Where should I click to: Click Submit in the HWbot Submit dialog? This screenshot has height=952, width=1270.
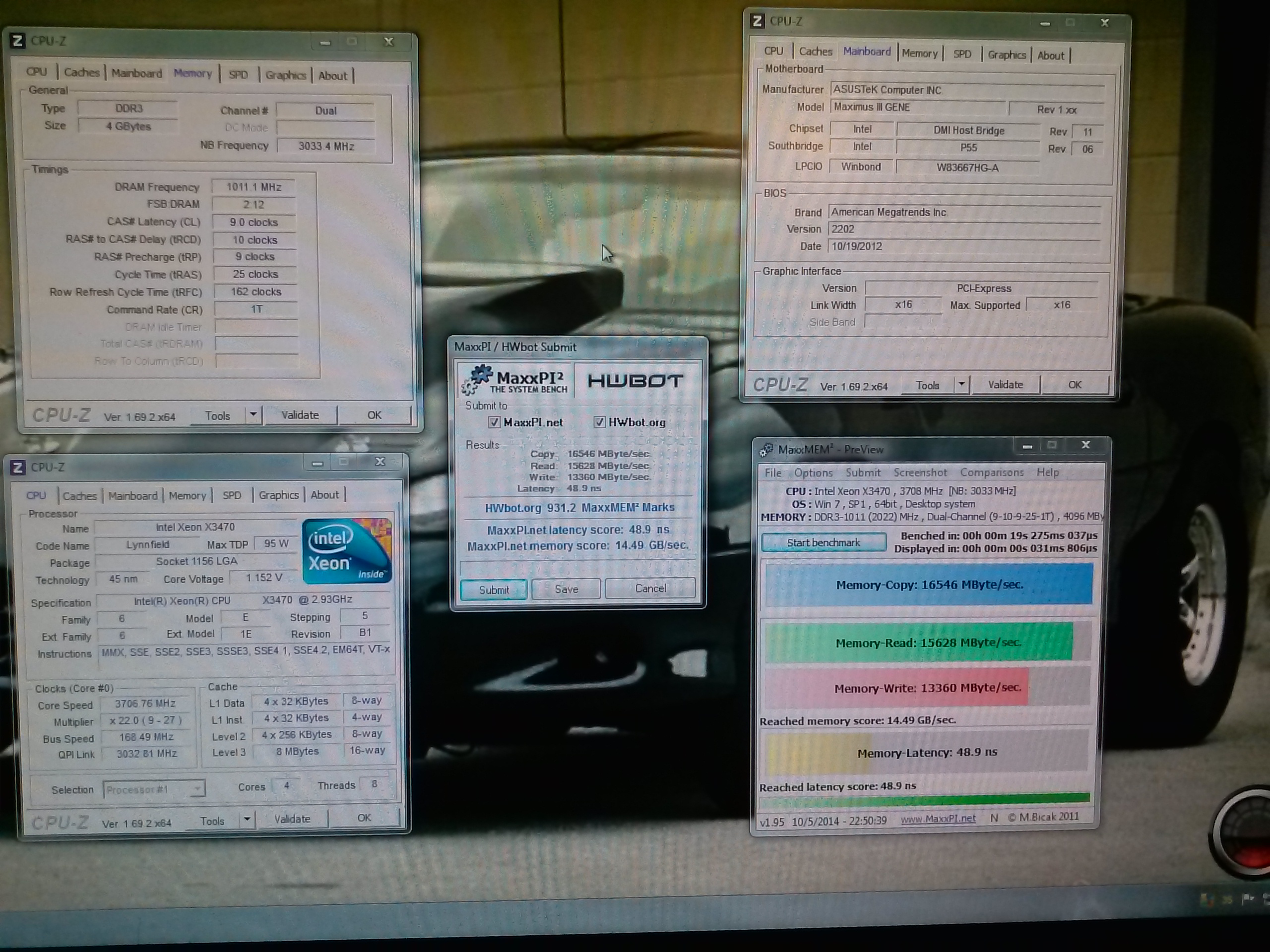(x=494, y=590)
